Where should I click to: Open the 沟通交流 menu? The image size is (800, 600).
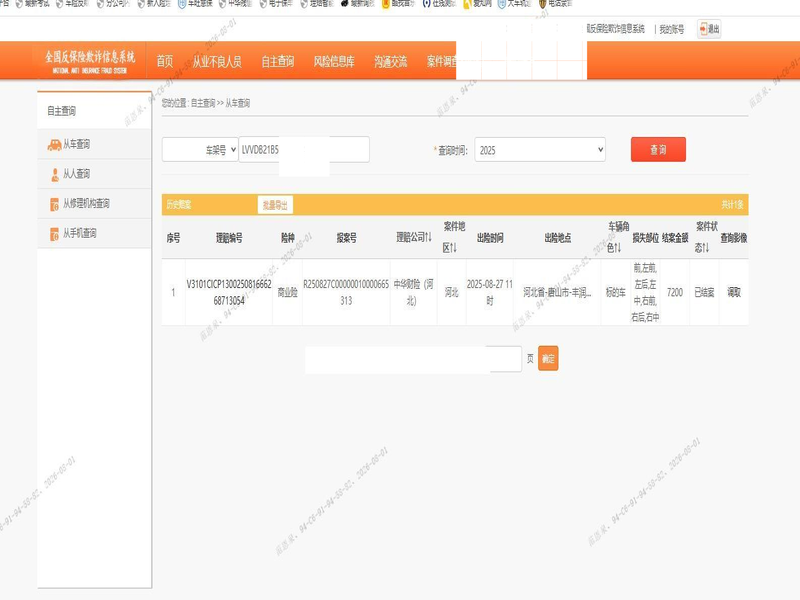pyautogui.click(x=390, y=61)
